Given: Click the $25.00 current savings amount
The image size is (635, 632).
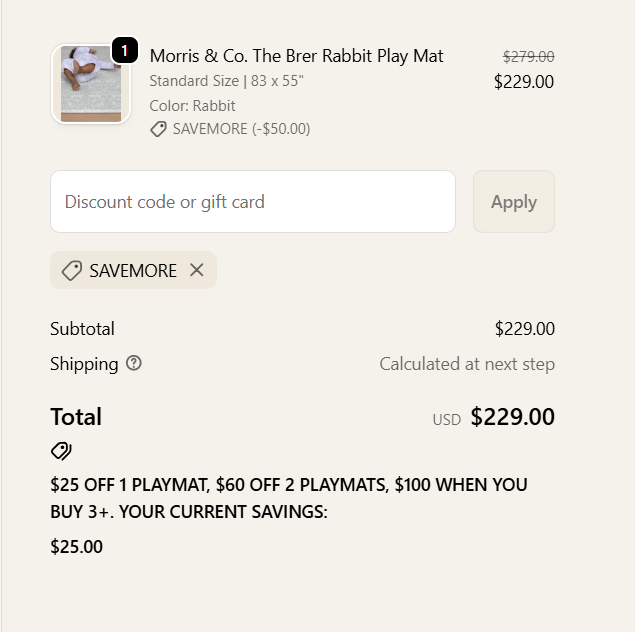Looking at the screenshot, I should [76, 547].
